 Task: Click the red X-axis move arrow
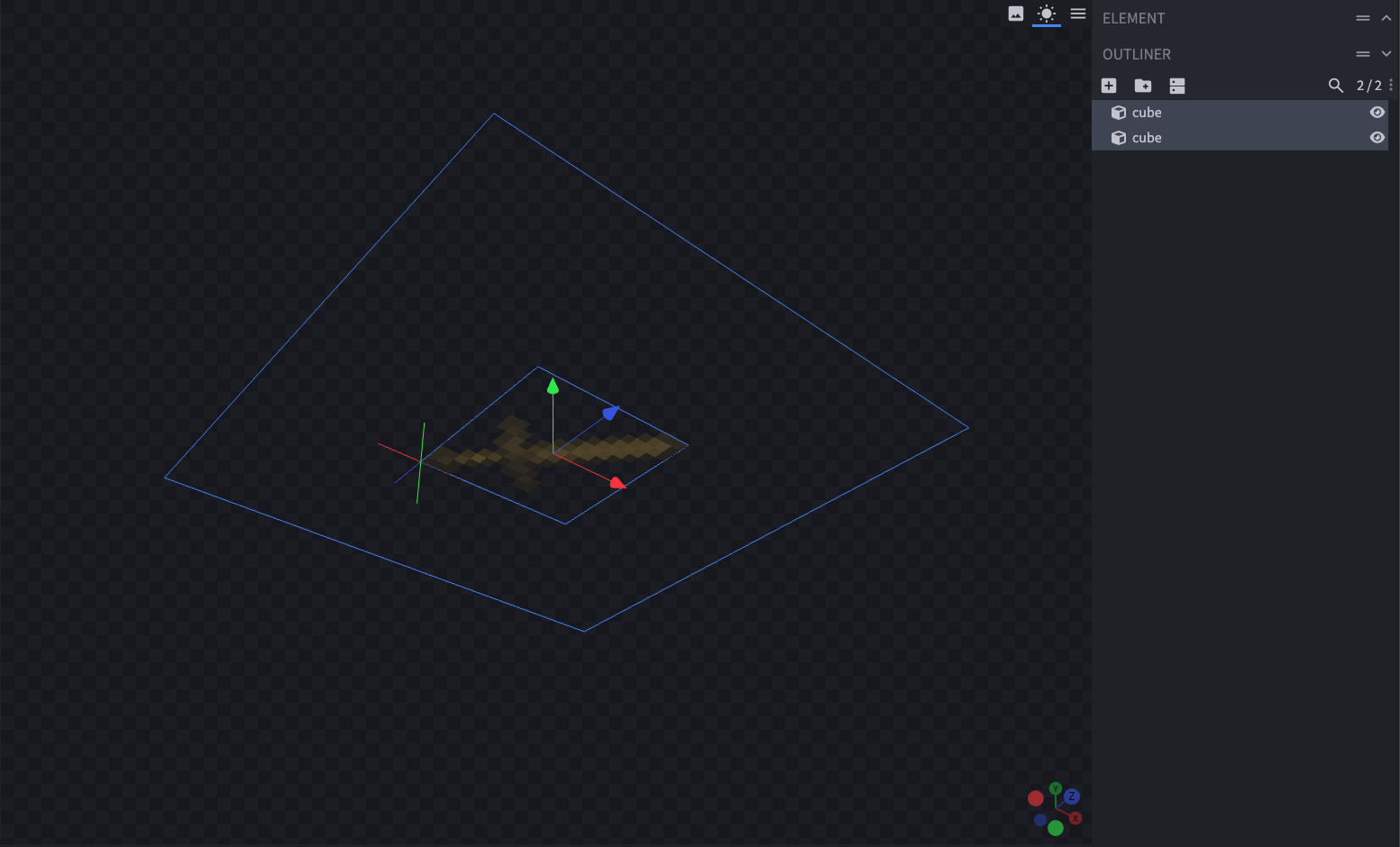(x=618, y=484)
